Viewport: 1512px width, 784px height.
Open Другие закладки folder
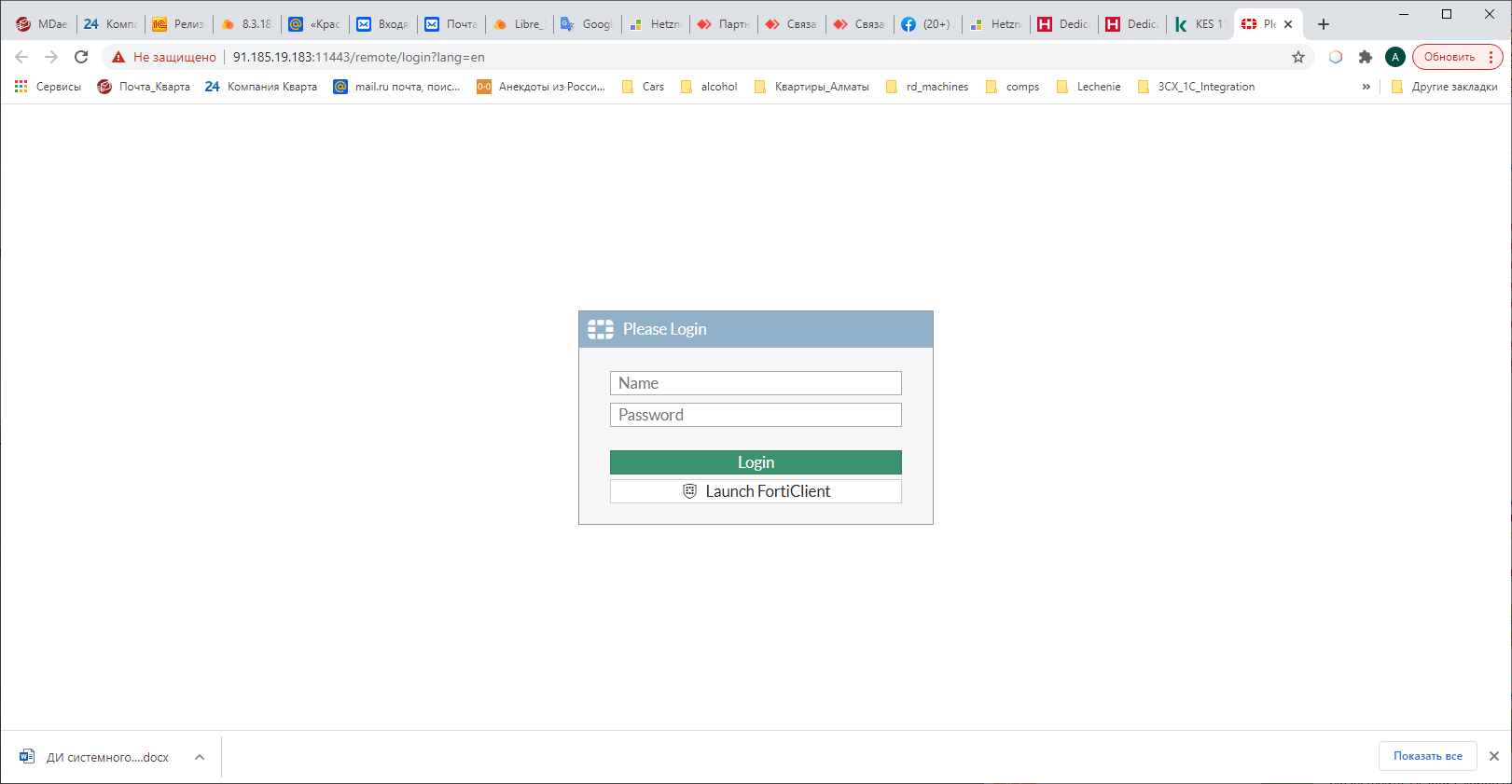point(1444,87)
